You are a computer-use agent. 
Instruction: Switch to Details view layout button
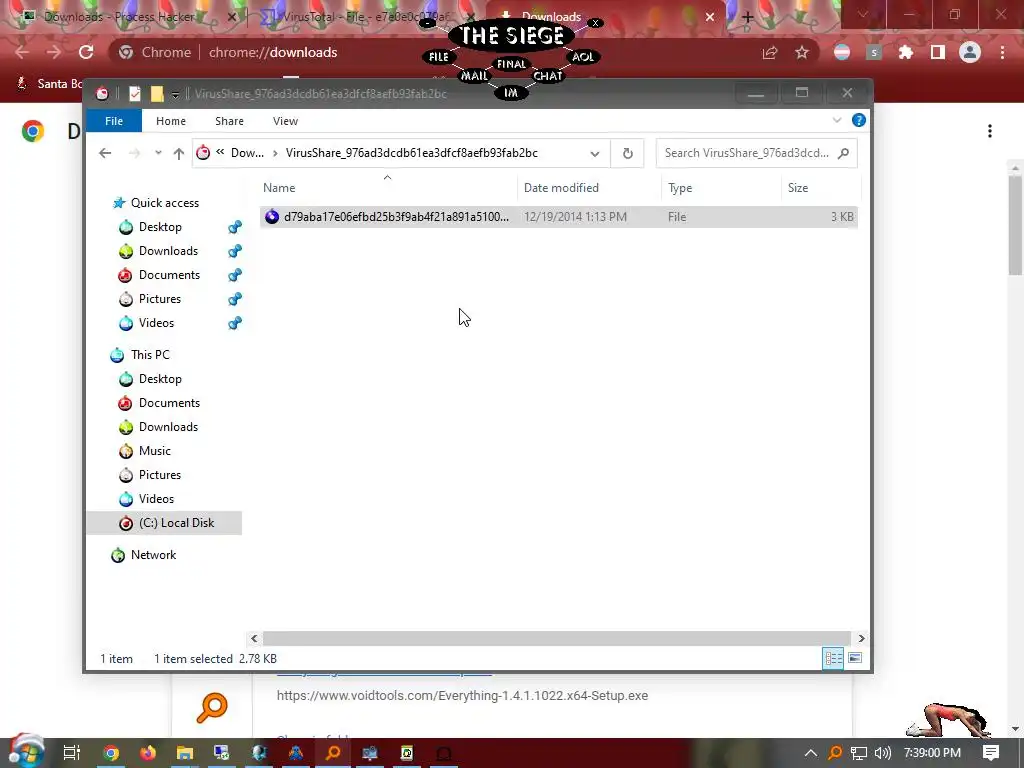click(x=833, y=658)
